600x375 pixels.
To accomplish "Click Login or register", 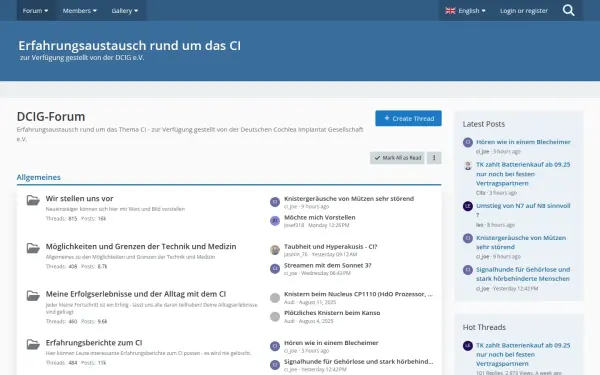I will tap(523, 11).
